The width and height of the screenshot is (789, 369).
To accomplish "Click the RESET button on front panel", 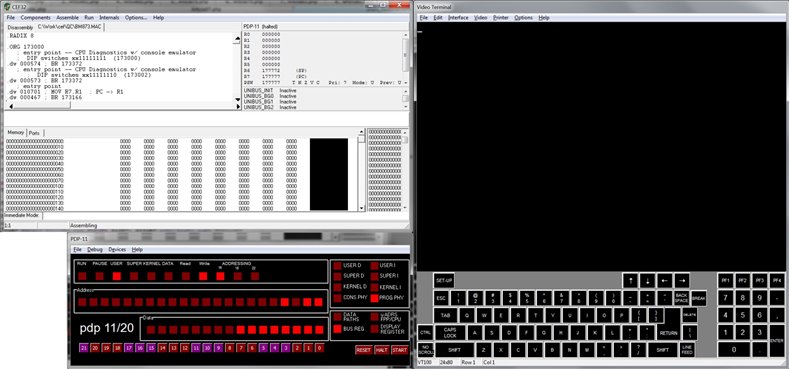I will 363,350.
